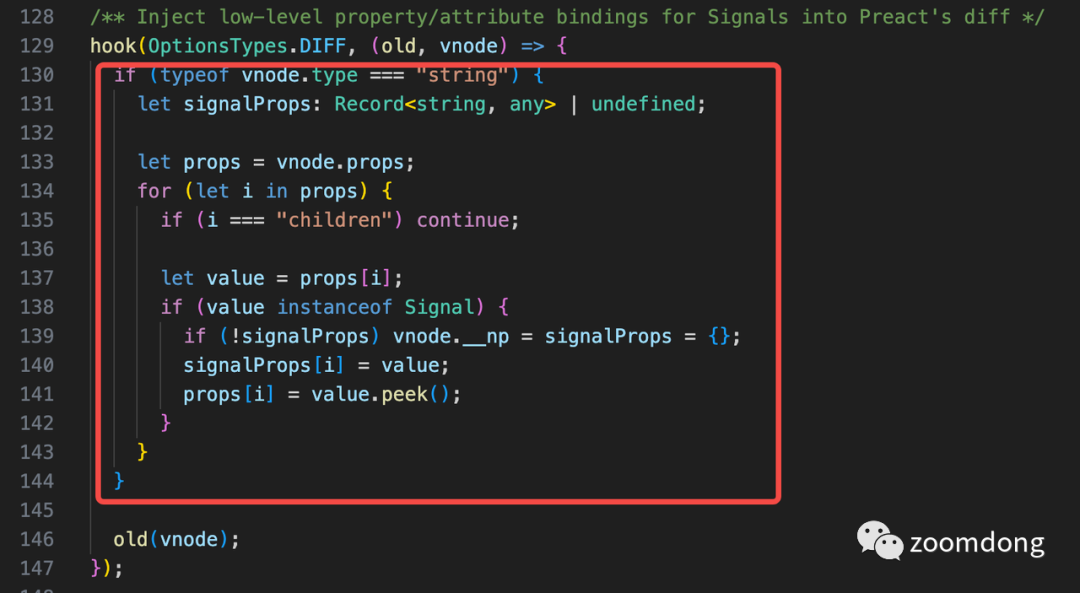Click the OptionsTypes identifier on line 129
The width and height of the screenshot is (1080, 593).
(218, 46)
